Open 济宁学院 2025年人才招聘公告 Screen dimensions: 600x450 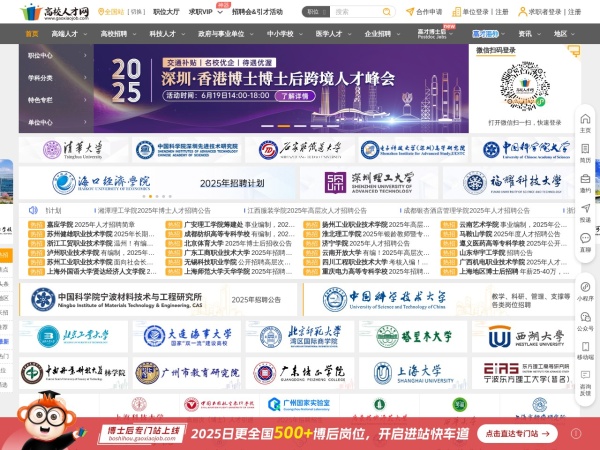point(366,243)
